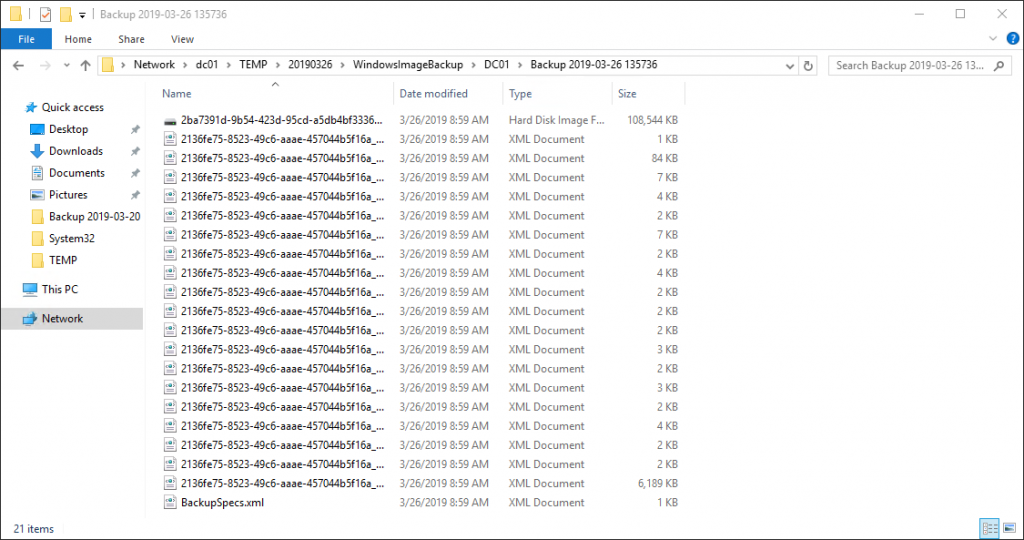Toggle the pin next to Downloads

(135, 152)
